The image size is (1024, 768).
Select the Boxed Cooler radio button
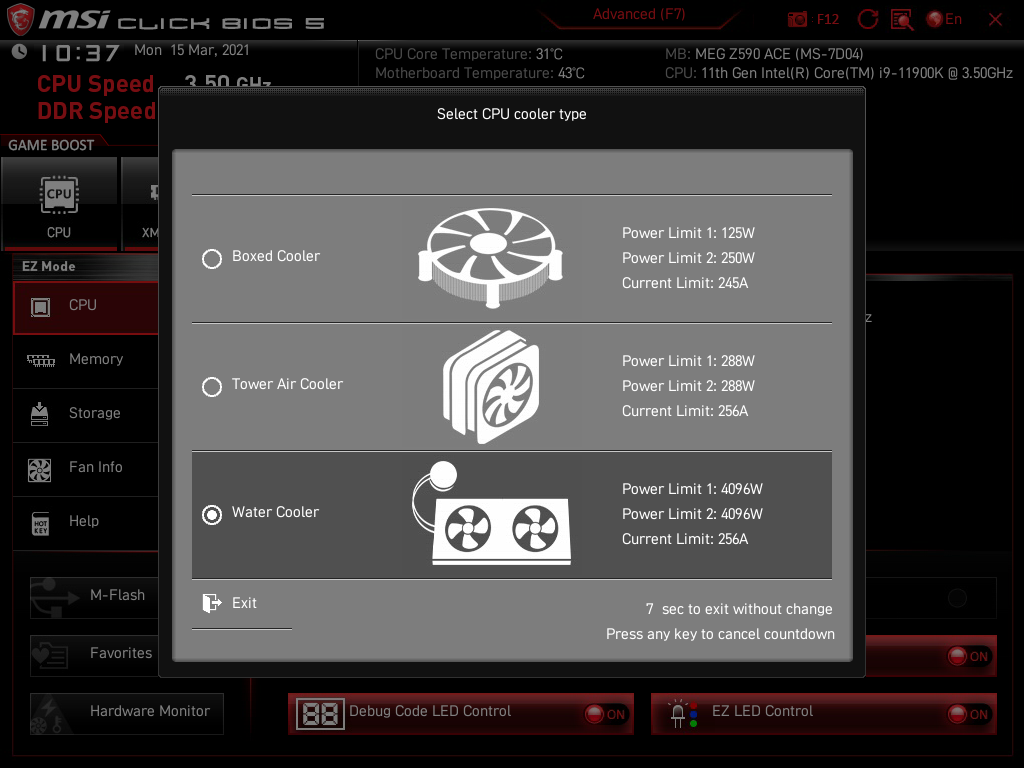click(x=212, y=259)
